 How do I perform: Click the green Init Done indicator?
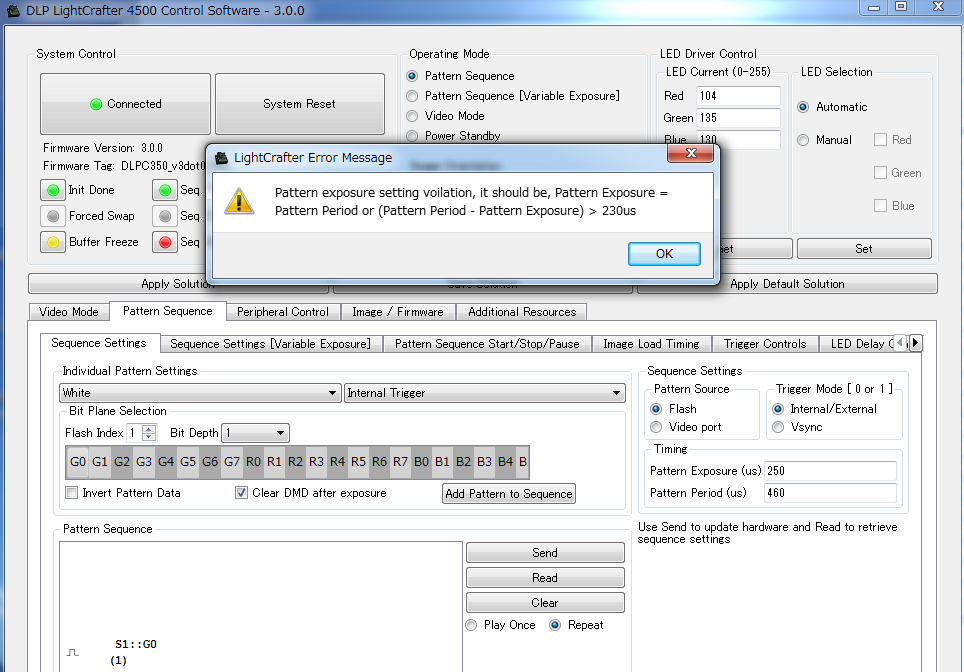pyautogui.click(x=53, y=190)
